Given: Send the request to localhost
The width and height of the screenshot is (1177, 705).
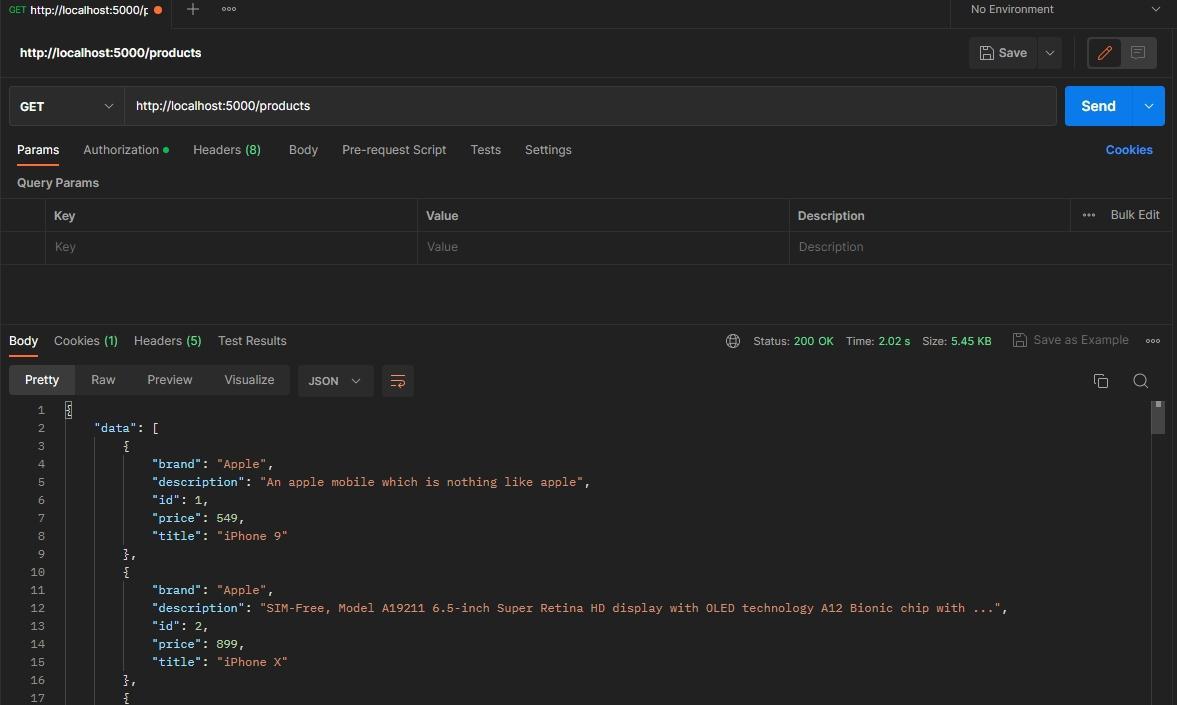Looking at the screenshot, I should (x=1097, y=106).
